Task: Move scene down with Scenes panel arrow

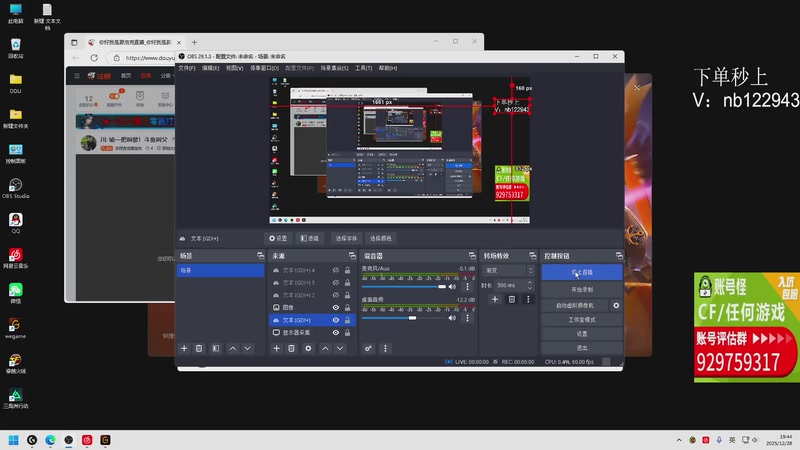Action: tap(247, 348)
